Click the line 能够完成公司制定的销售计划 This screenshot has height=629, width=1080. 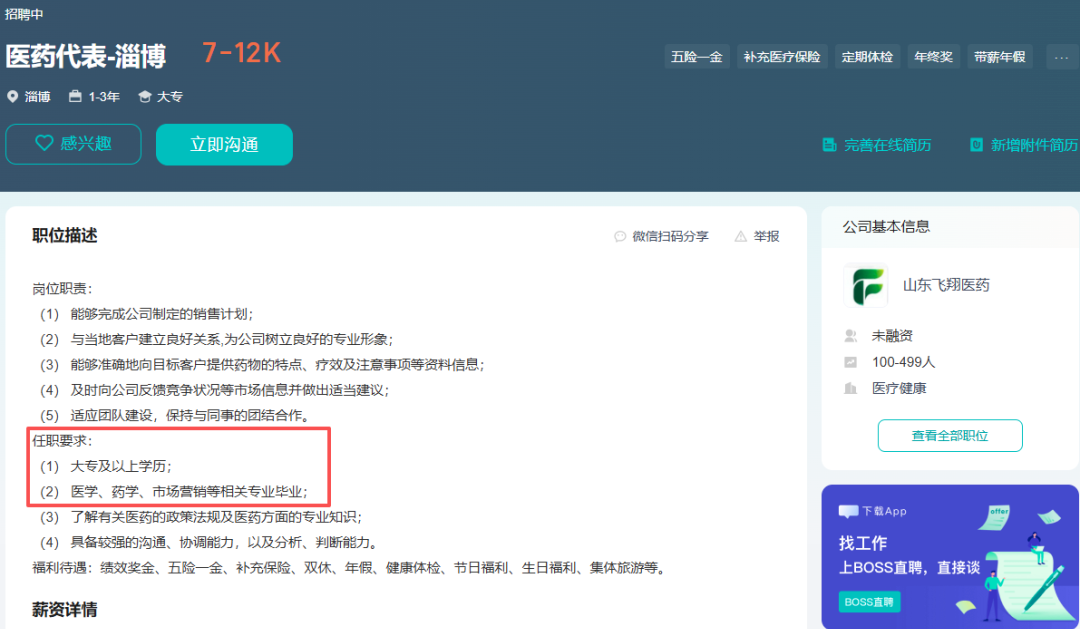147,314
